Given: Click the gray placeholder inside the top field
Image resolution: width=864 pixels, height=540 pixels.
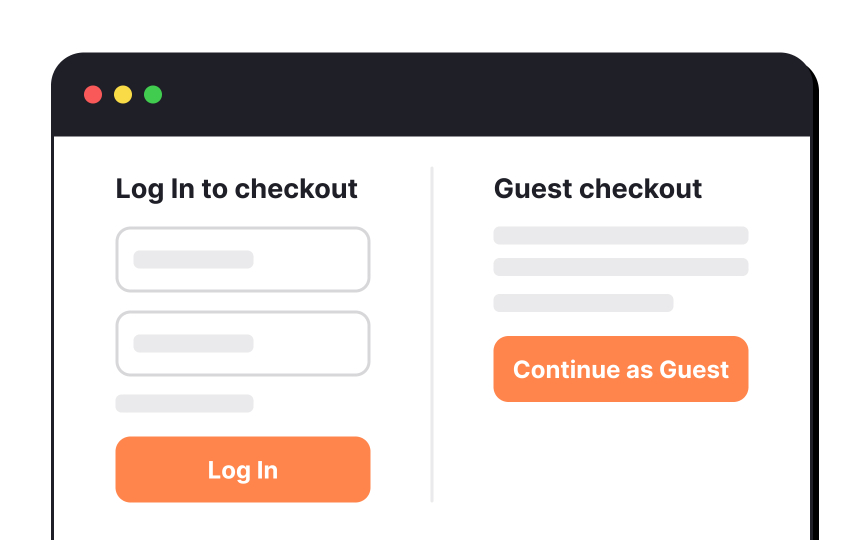Looking at the screenshot, I should click(193, 259).
